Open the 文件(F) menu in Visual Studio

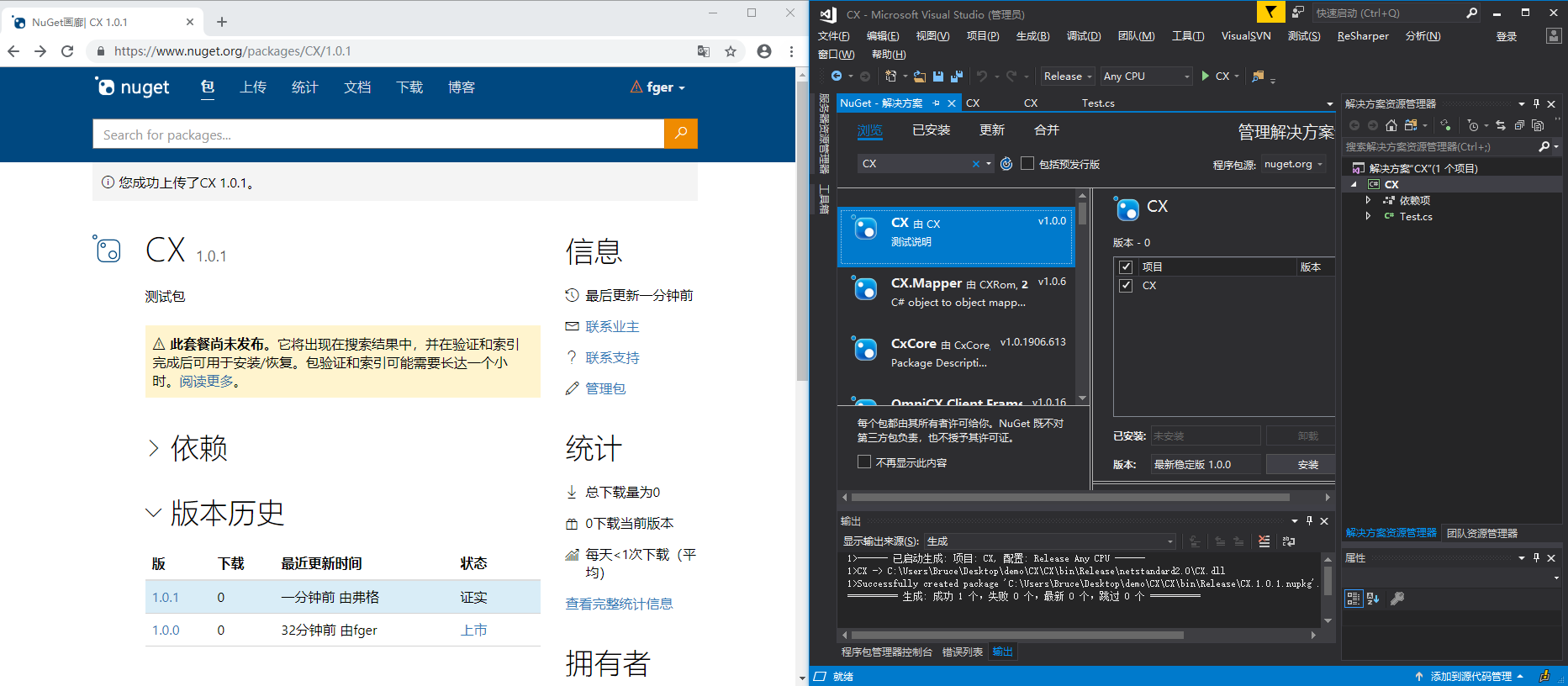click(x=833, y=36)
